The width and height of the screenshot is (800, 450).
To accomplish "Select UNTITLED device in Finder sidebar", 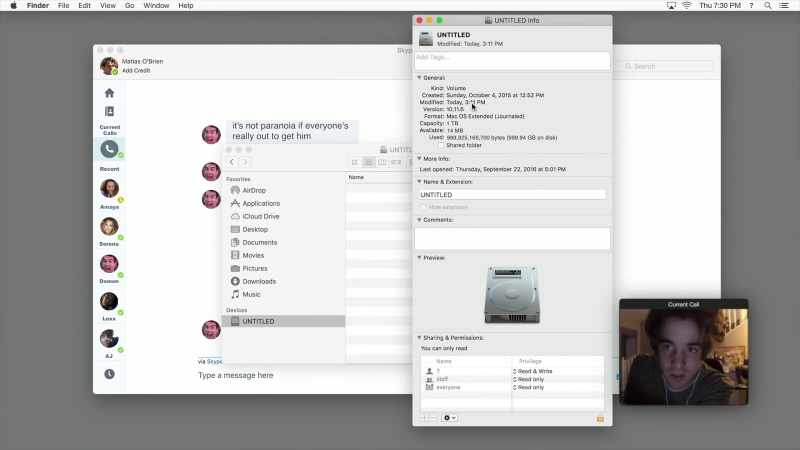I will pyautogui.click(x=284, y=321).
